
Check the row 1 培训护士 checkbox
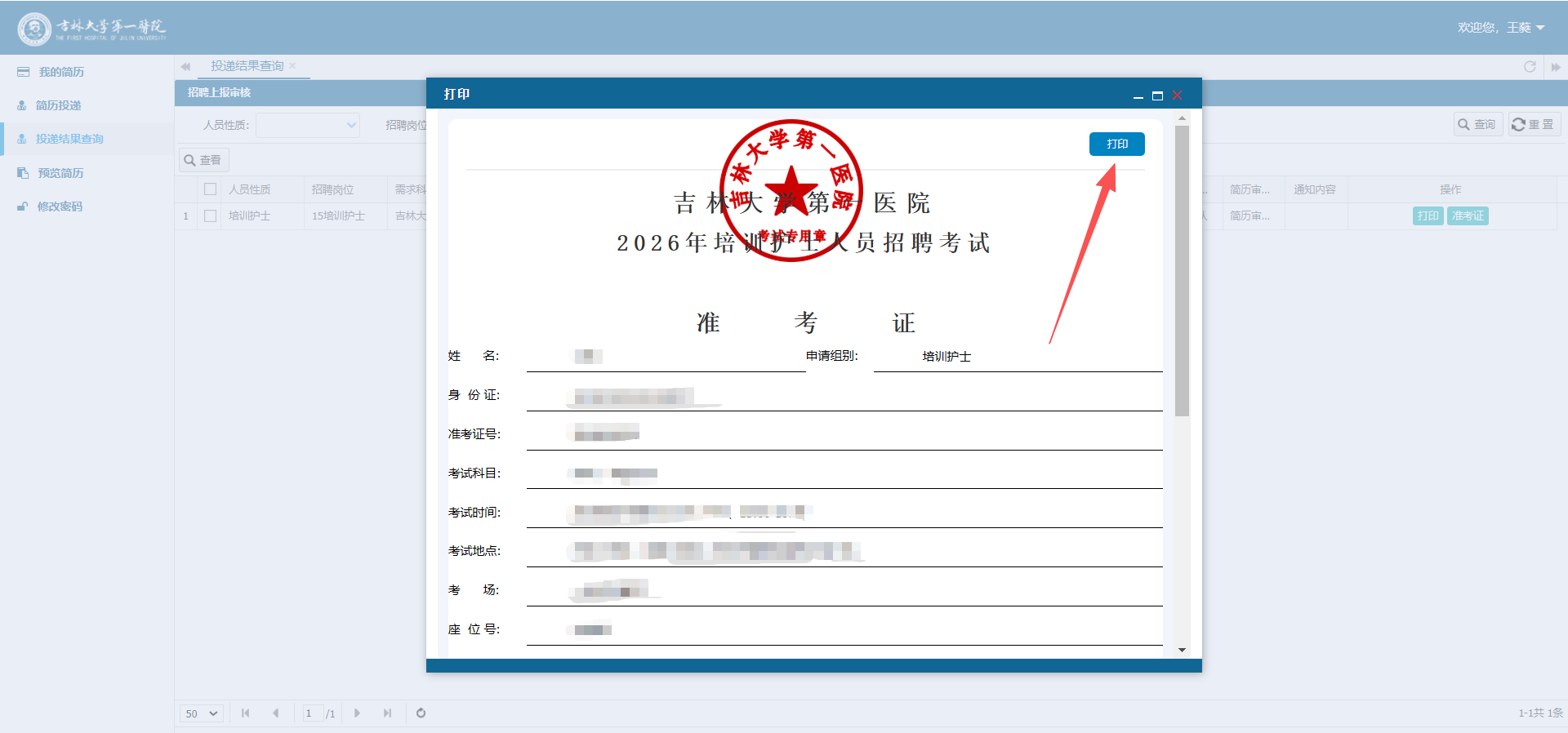point(210,216)
